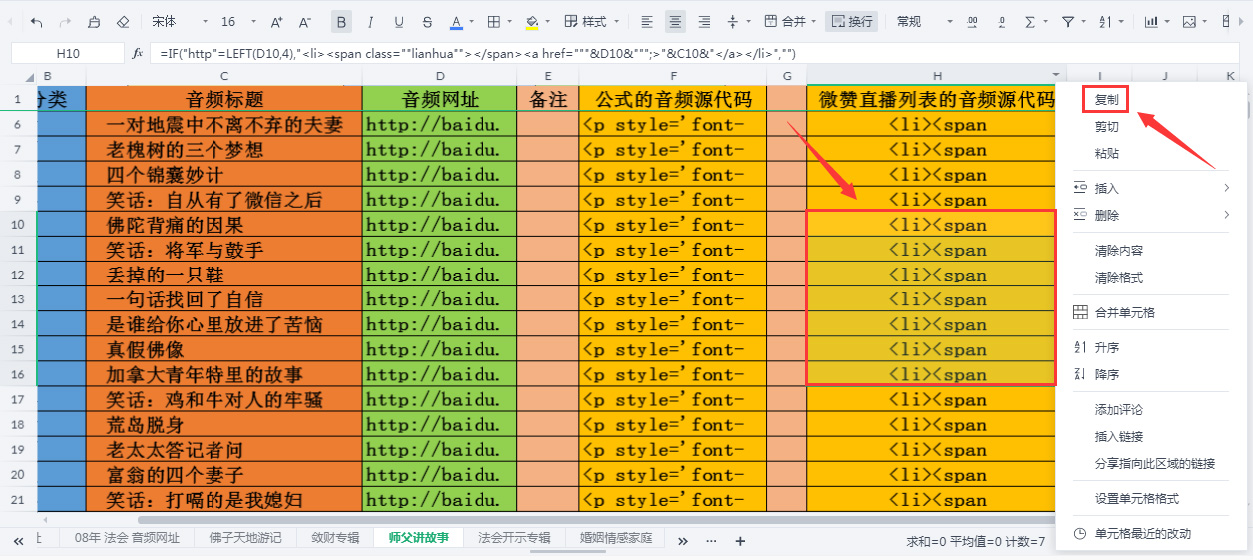The height and width of the screenshot is (560, 1253).
Task: Toggle bold formatting
Action: coord(342,21)
